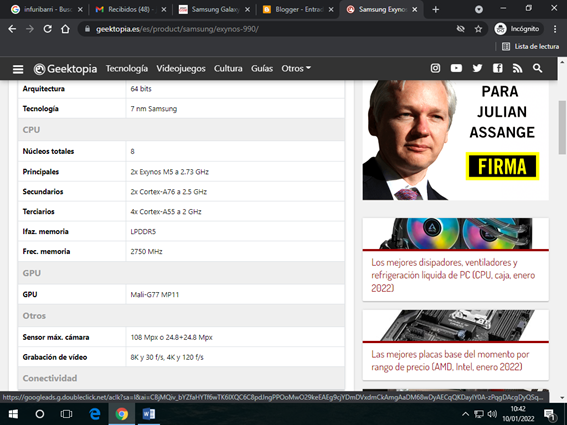Screen dimensions: 567x425
Task: Open the Guías section
Action: 262,68
